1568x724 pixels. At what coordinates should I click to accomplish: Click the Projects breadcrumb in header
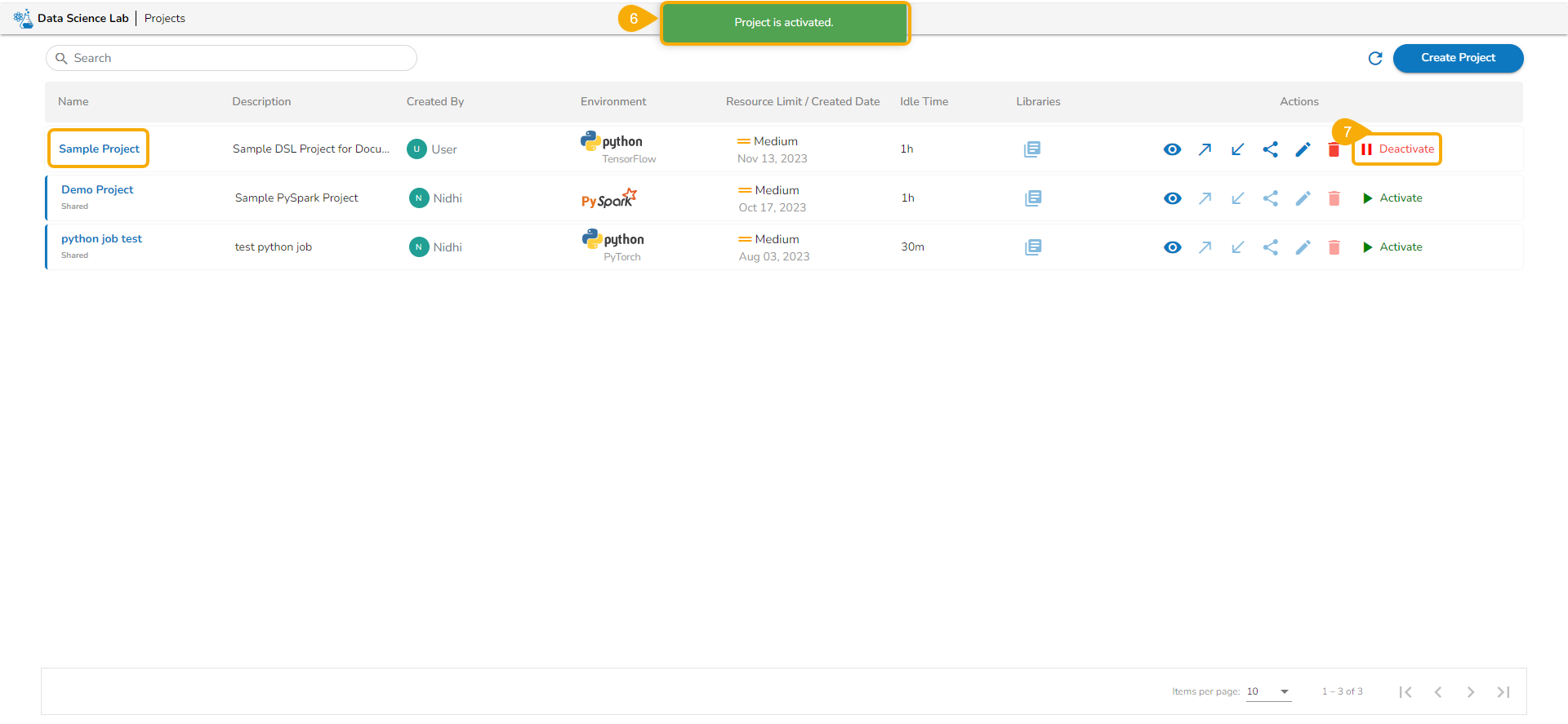[165, 18]
